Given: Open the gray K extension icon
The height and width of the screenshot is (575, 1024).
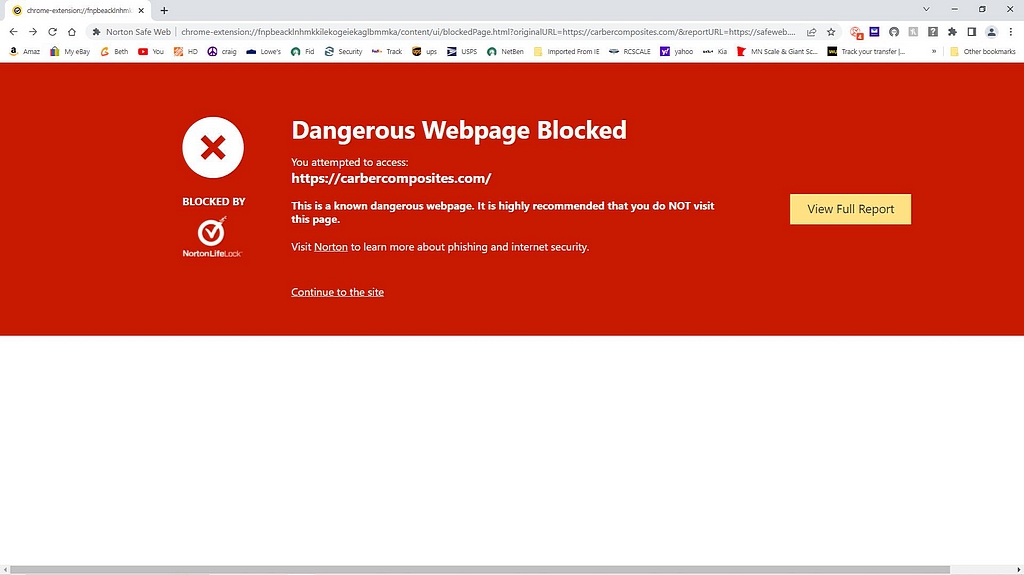Looking at the screenshot, I should 913,32.
